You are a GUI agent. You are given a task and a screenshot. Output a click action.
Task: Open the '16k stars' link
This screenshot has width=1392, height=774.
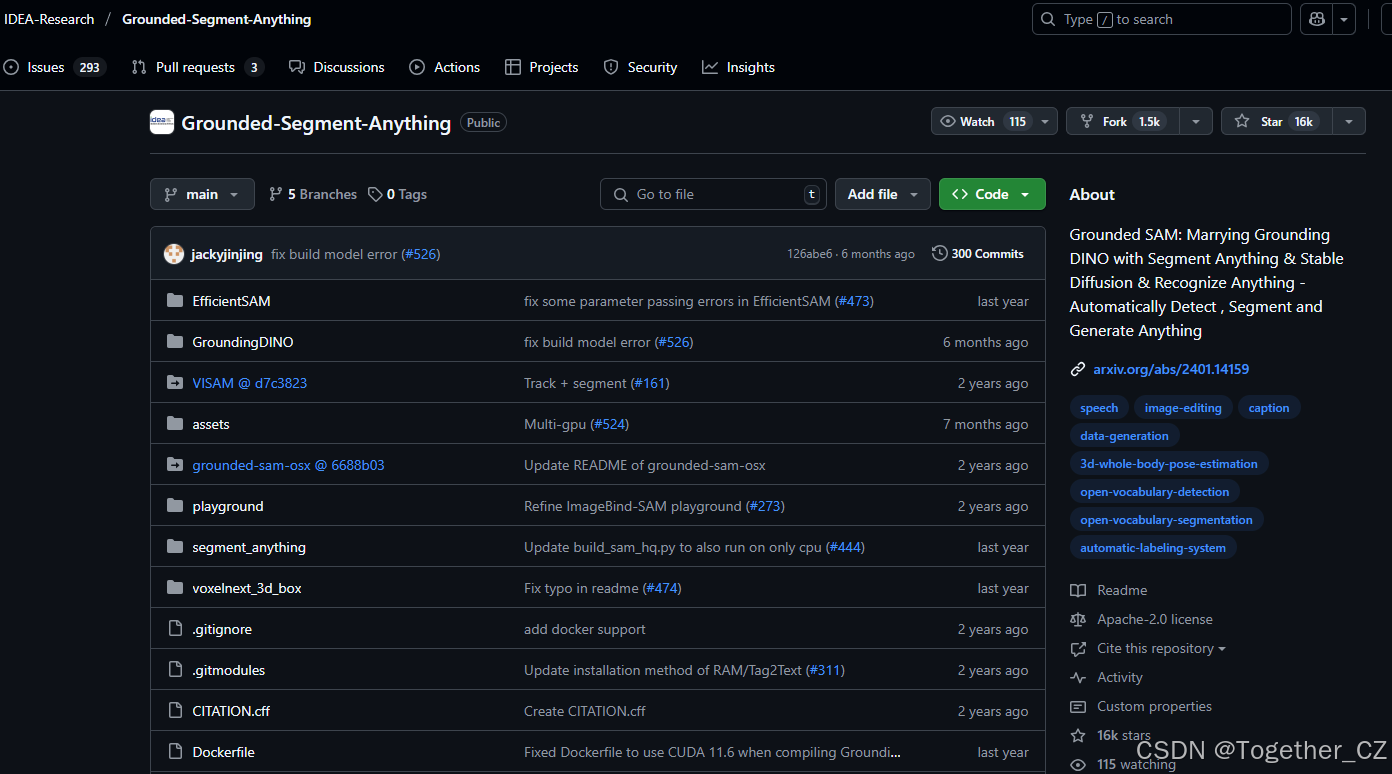tap(1124, 735)
